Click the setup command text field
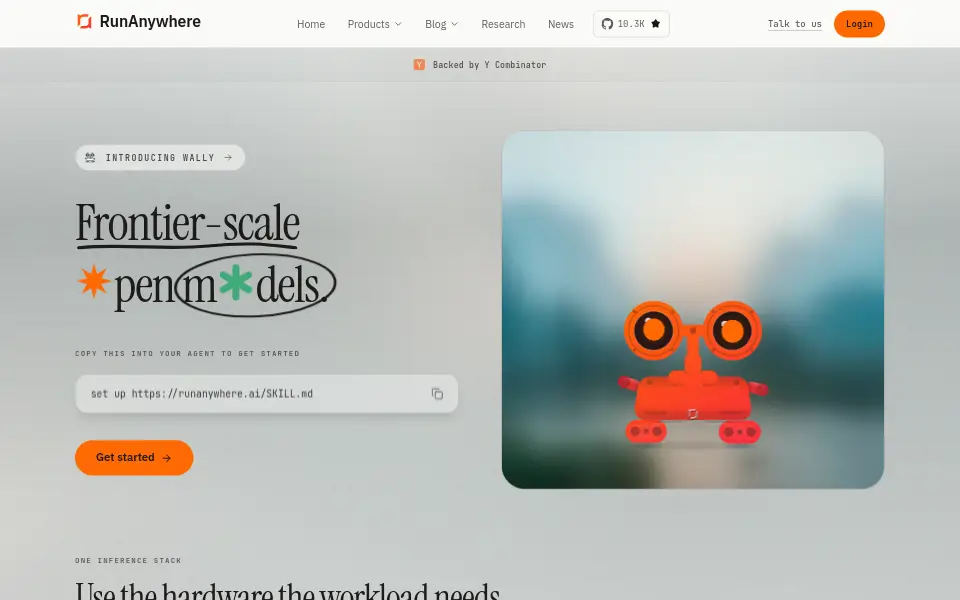Viewport: 960px width, 600px height. tap(266, 394)
